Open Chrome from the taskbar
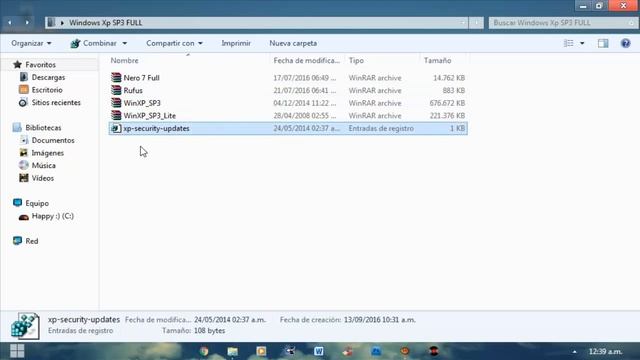The width and height of the screenshot is (640, 360). pyautogui.click(x=204, y=351)
